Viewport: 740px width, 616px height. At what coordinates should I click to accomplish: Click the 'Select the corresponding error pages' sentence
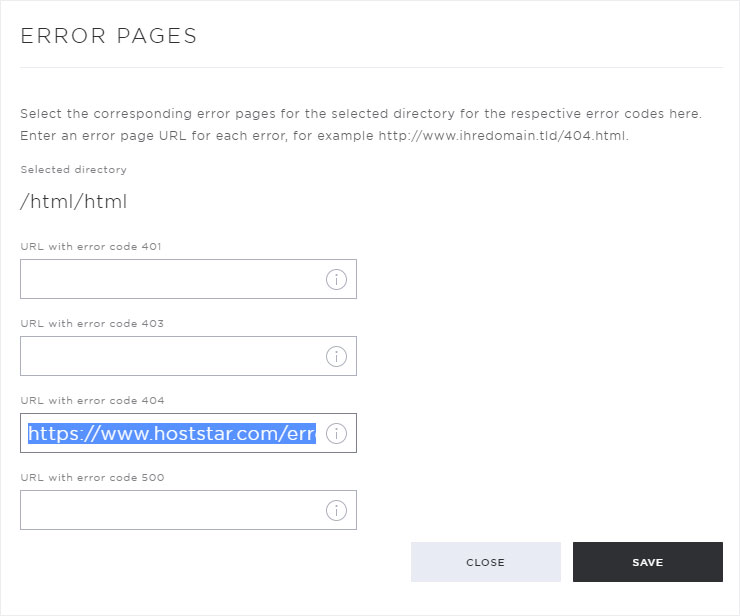(x=361, y=114)
